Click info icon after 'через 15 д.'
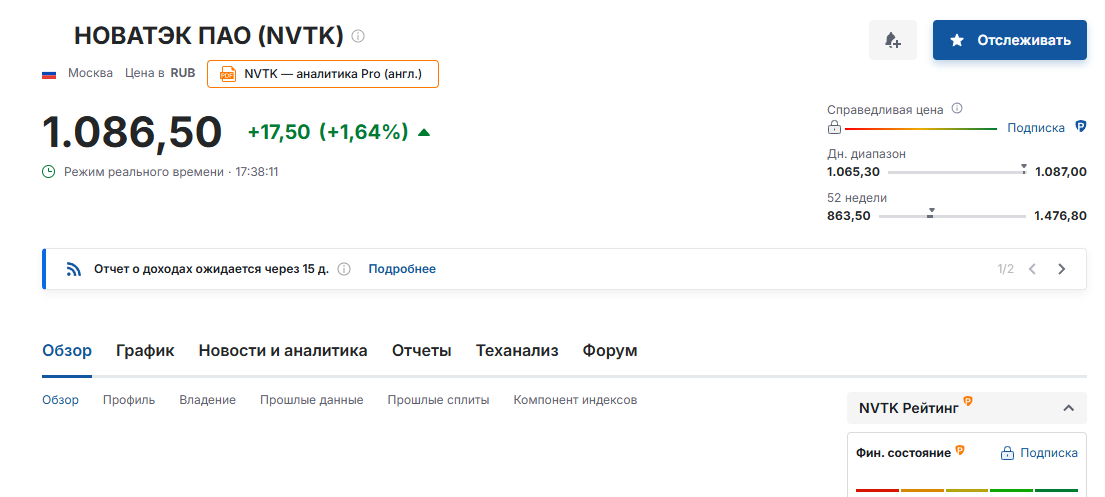The image size is (1105, 497). (x=344, y=269)
